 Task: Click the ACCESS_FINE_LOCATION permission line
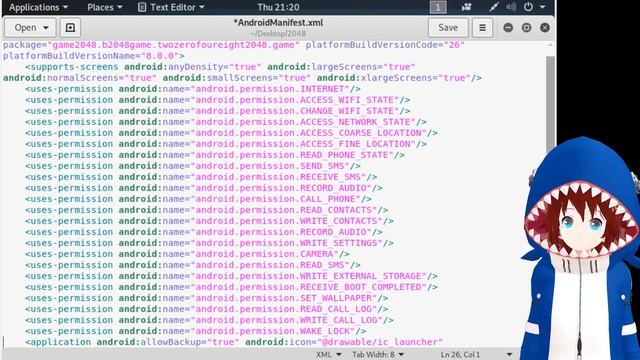tap(226, 144)
